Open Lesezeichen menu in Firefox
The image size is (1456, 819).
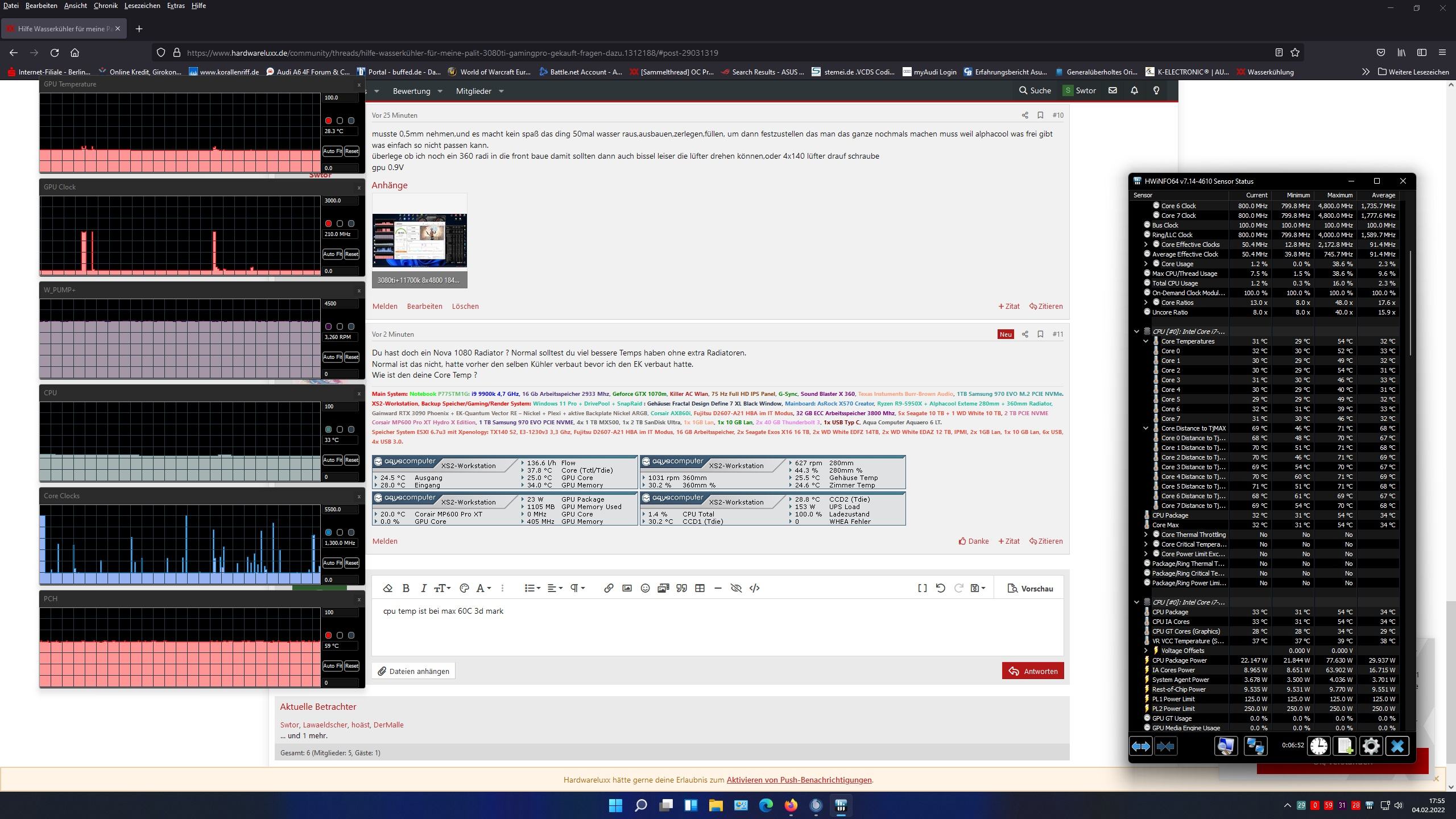coord(142,6)
